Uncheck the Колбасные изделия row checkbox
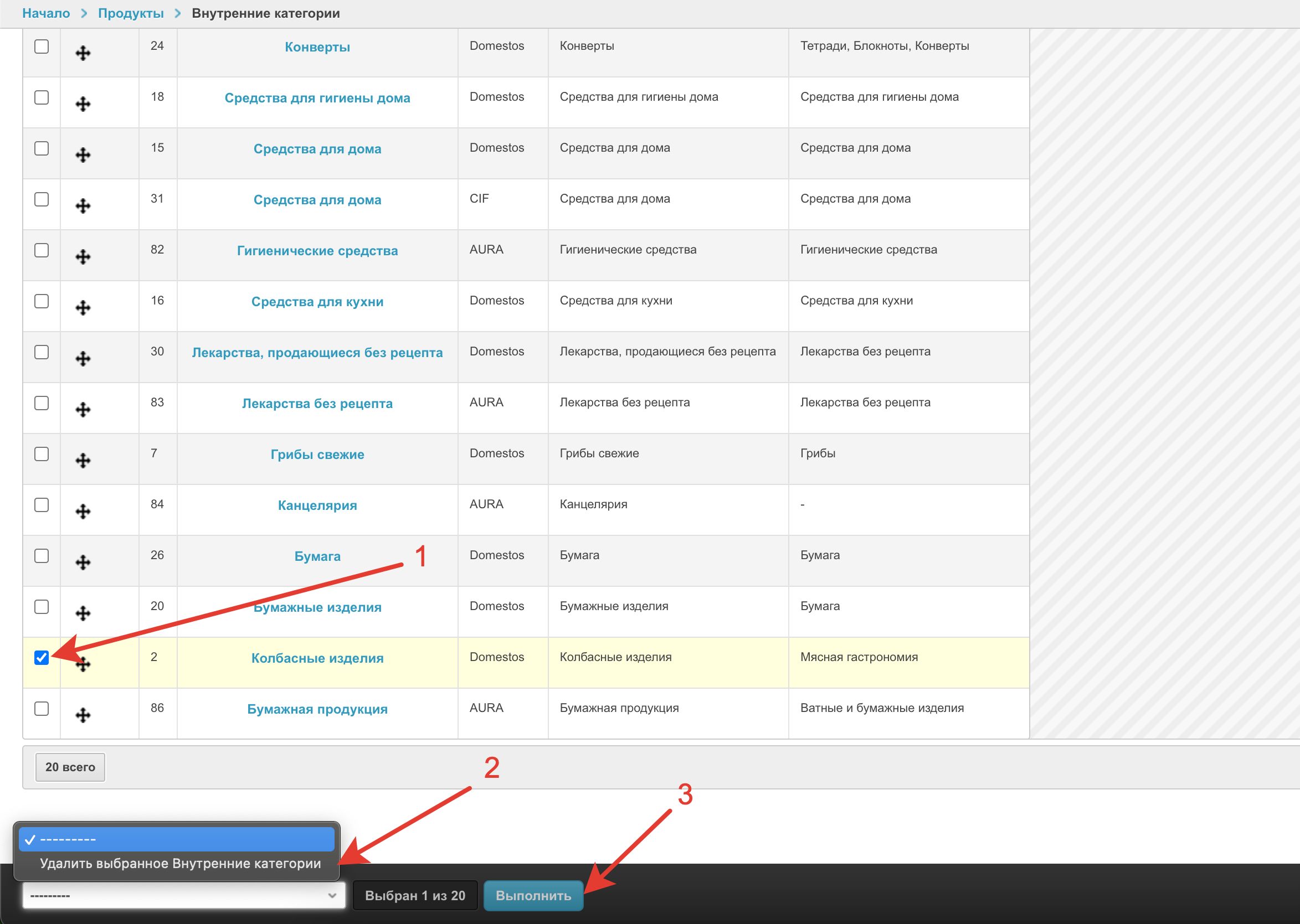This screenshot has width=1300, height=924. coord(42,658)
